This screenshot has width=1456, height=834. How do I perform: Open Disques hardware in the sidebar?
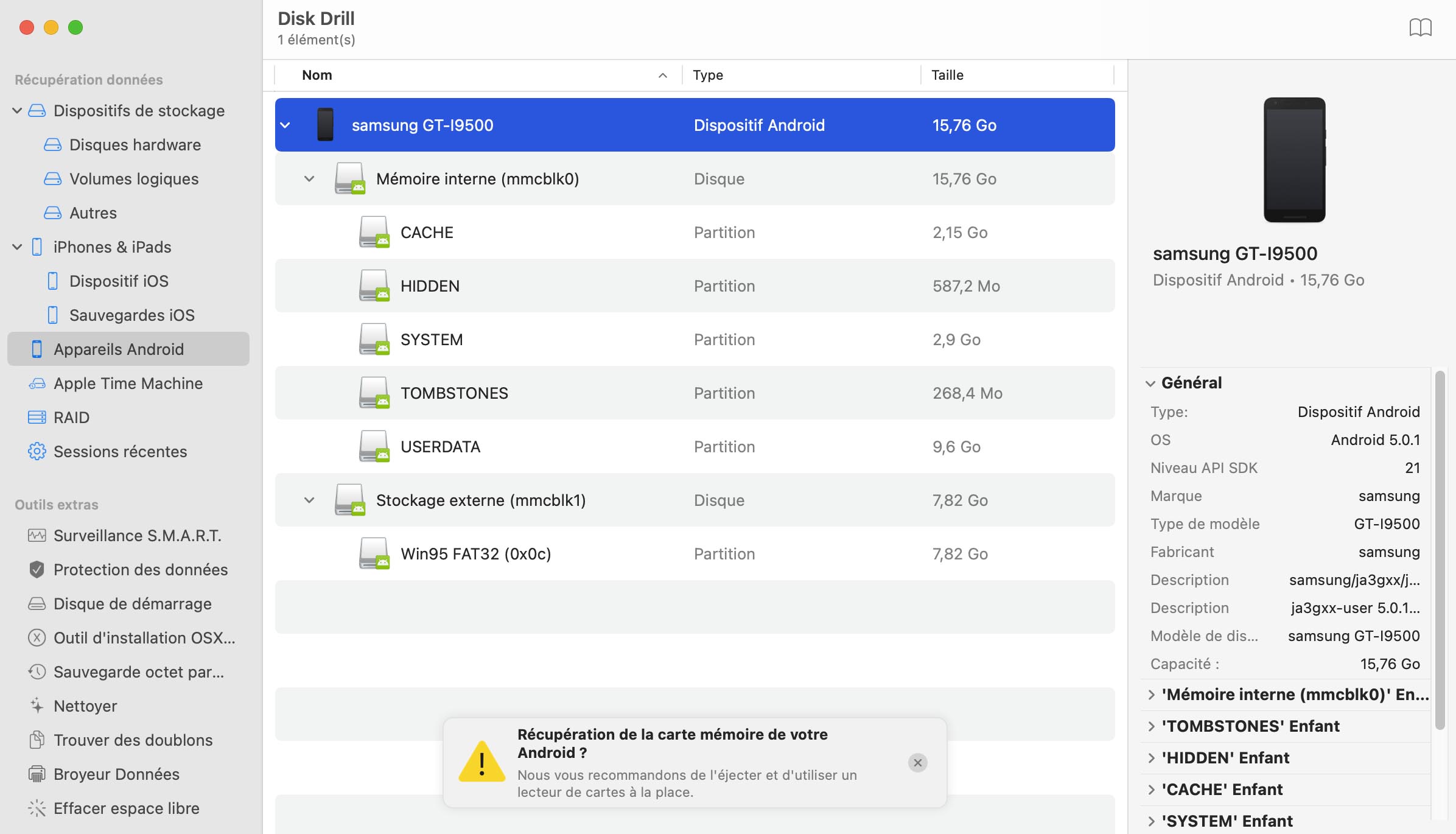click(x=128, y=145)
